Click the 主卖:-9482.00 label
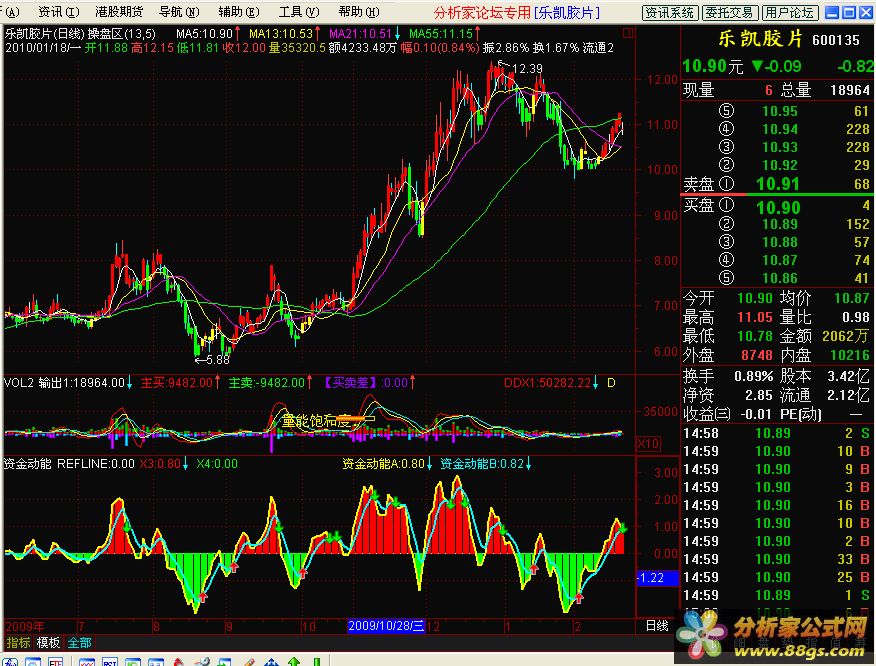 270,383
